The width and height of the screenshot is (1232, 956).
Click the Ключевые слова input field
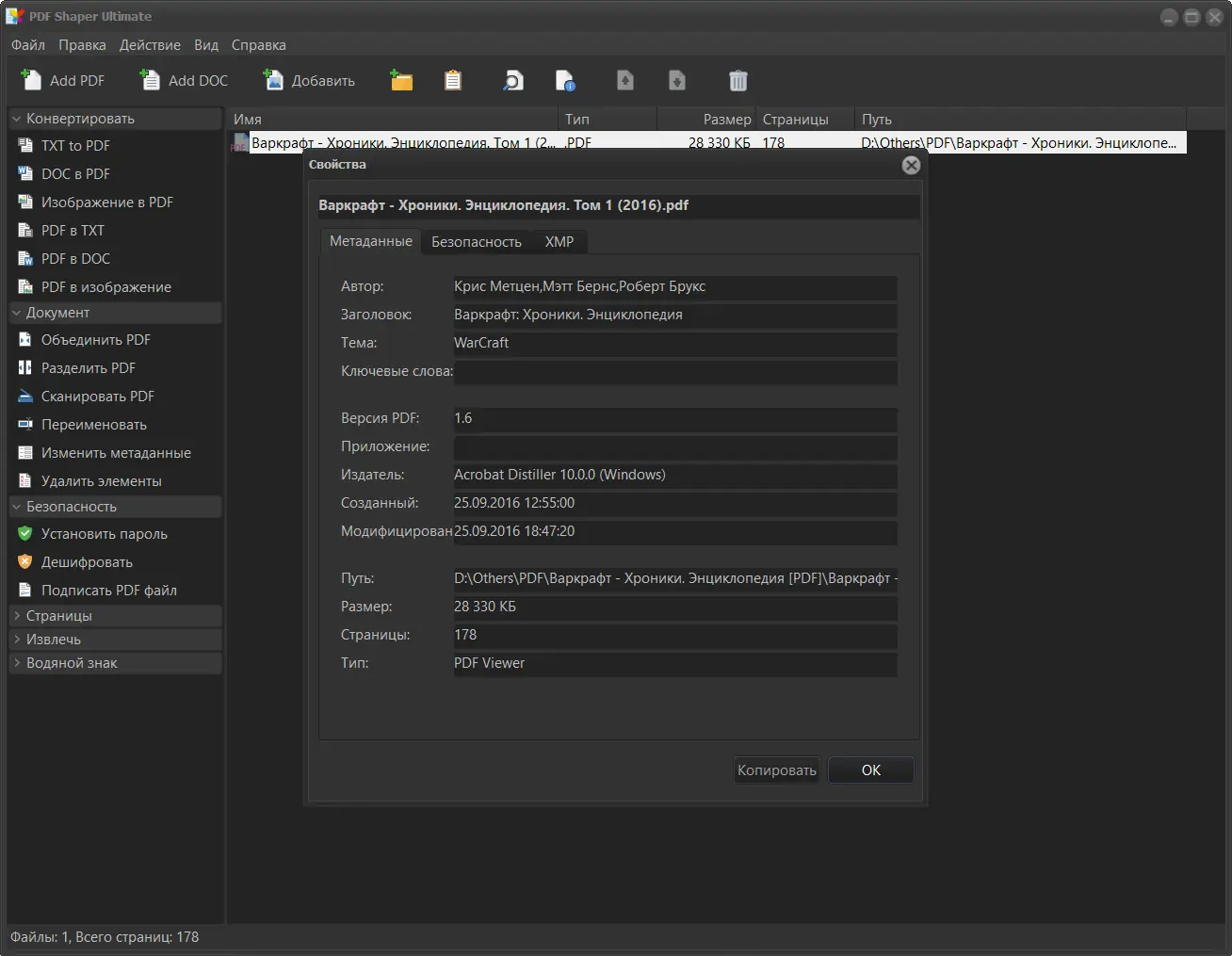[x=675, y=371]
